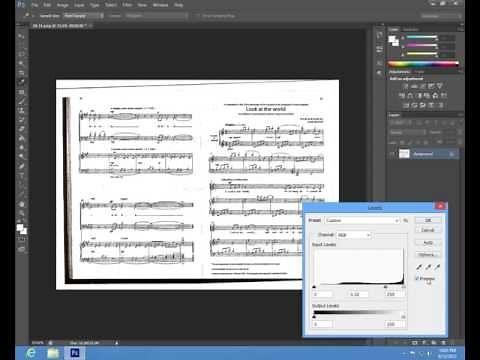Select the Rectangular Marquee tool
This screenshot has width=480, height=360.
21,45
